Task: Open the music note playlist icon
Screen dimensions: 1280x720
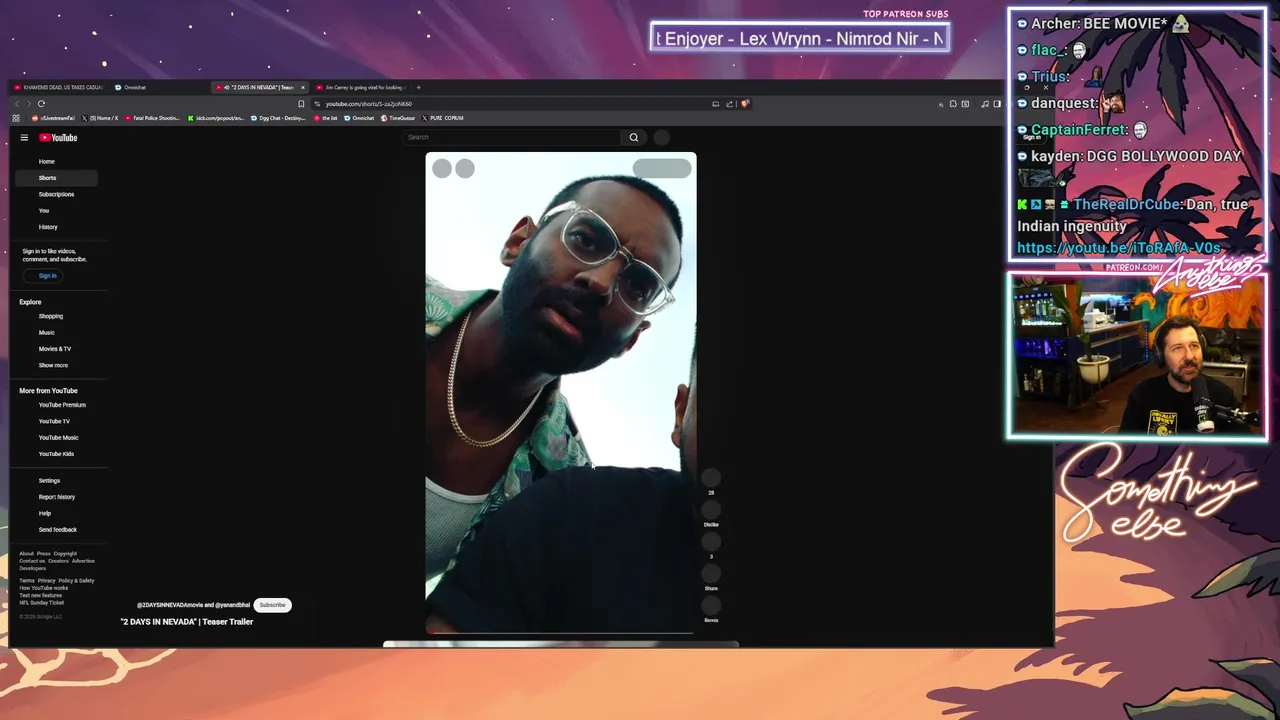Action: pos(985,104)
